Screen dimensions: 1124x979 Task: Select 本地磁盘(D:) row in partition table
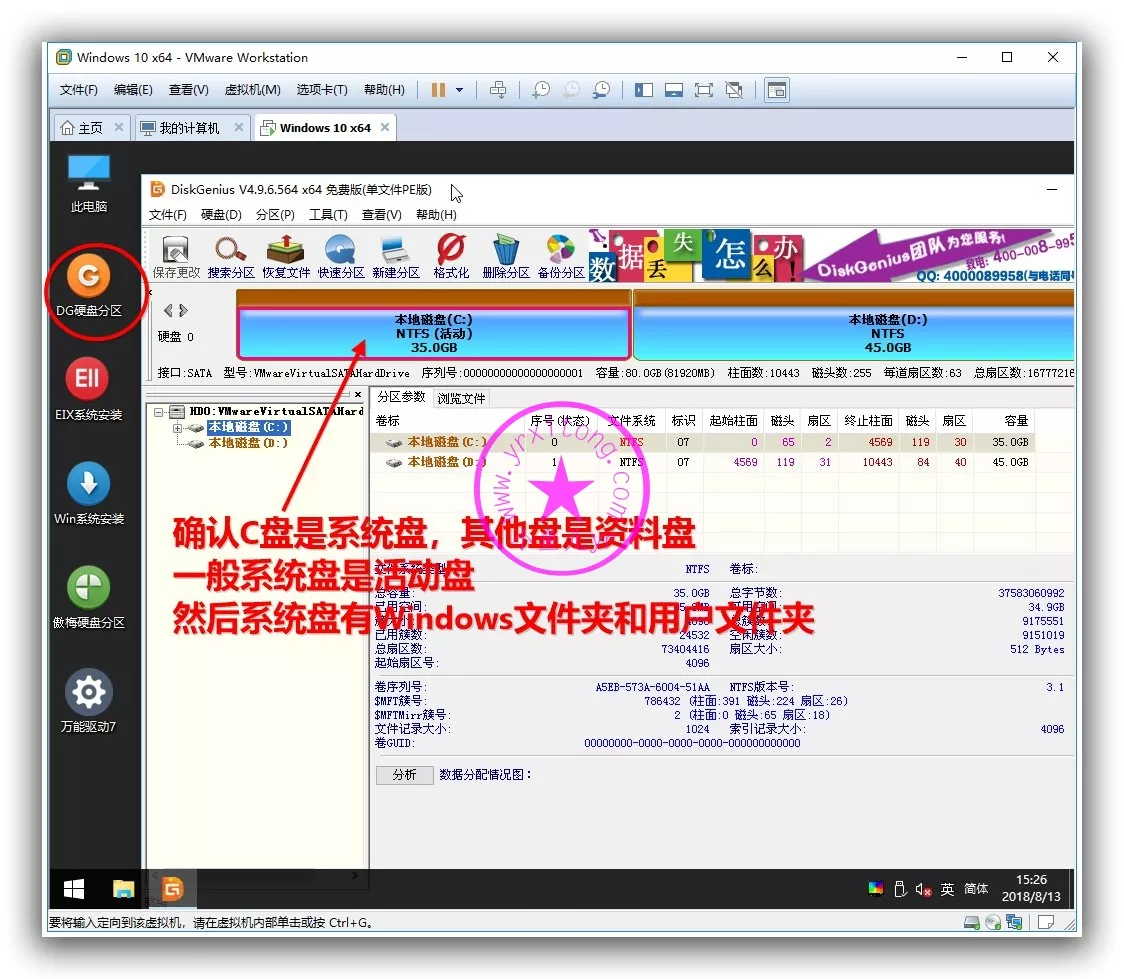702,462
